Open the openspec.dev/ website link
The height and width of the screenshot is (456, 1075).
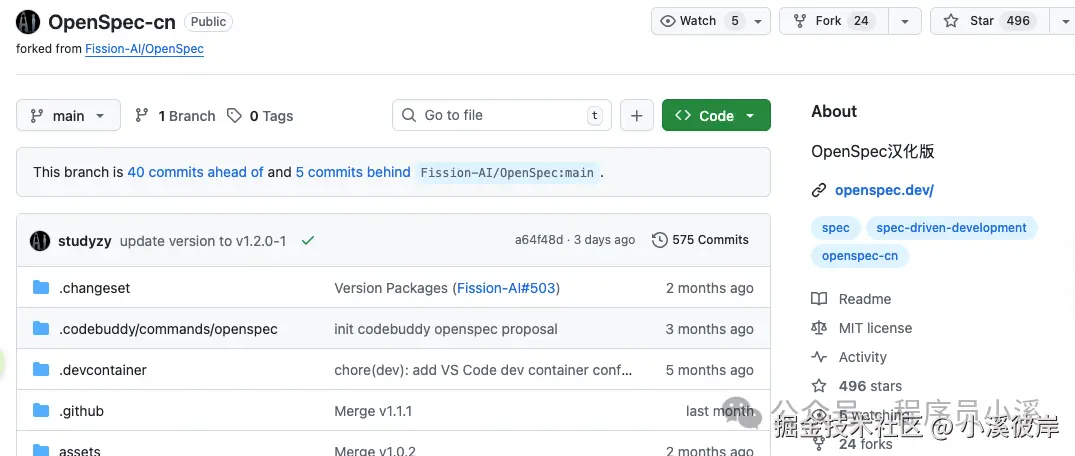[x=884, y=191]
